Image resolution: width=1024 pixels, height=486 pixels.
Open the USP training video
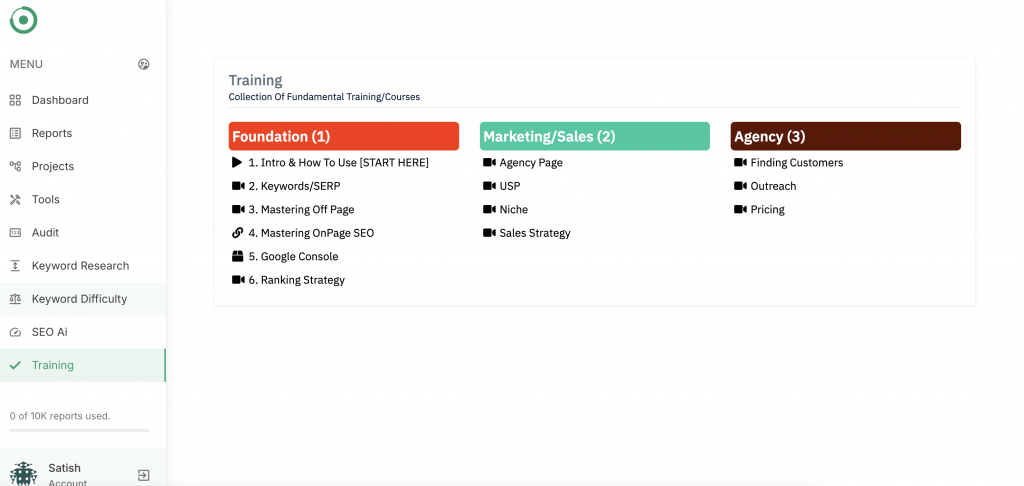[x=510, y=186]
